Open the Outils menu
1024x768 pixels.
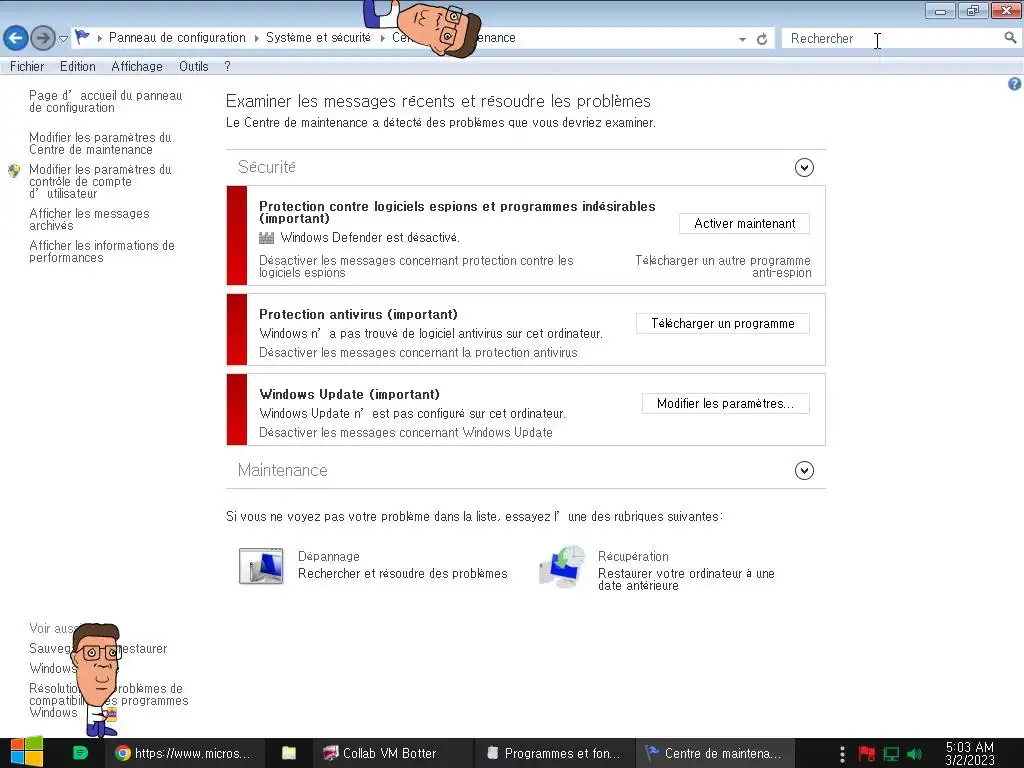[x=193, y=67]
